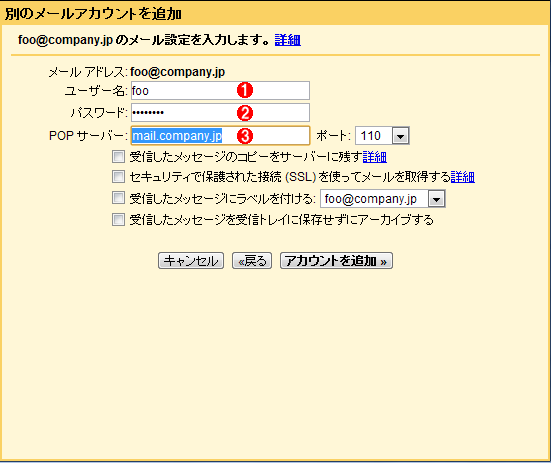Focus the ユーザー名 input field

220,91
